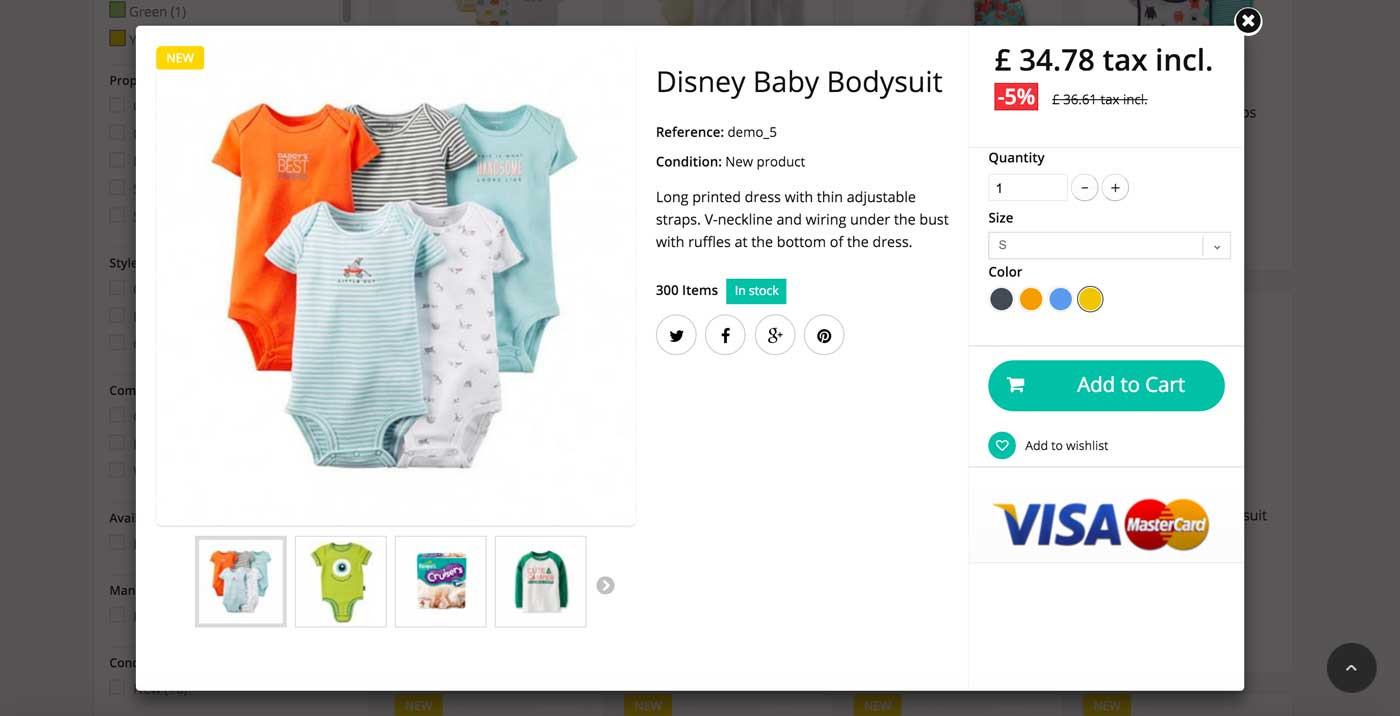Share product on Pinterest
Image resolution: width=1400 pixels, height=716 pixels.
point(824,335)
